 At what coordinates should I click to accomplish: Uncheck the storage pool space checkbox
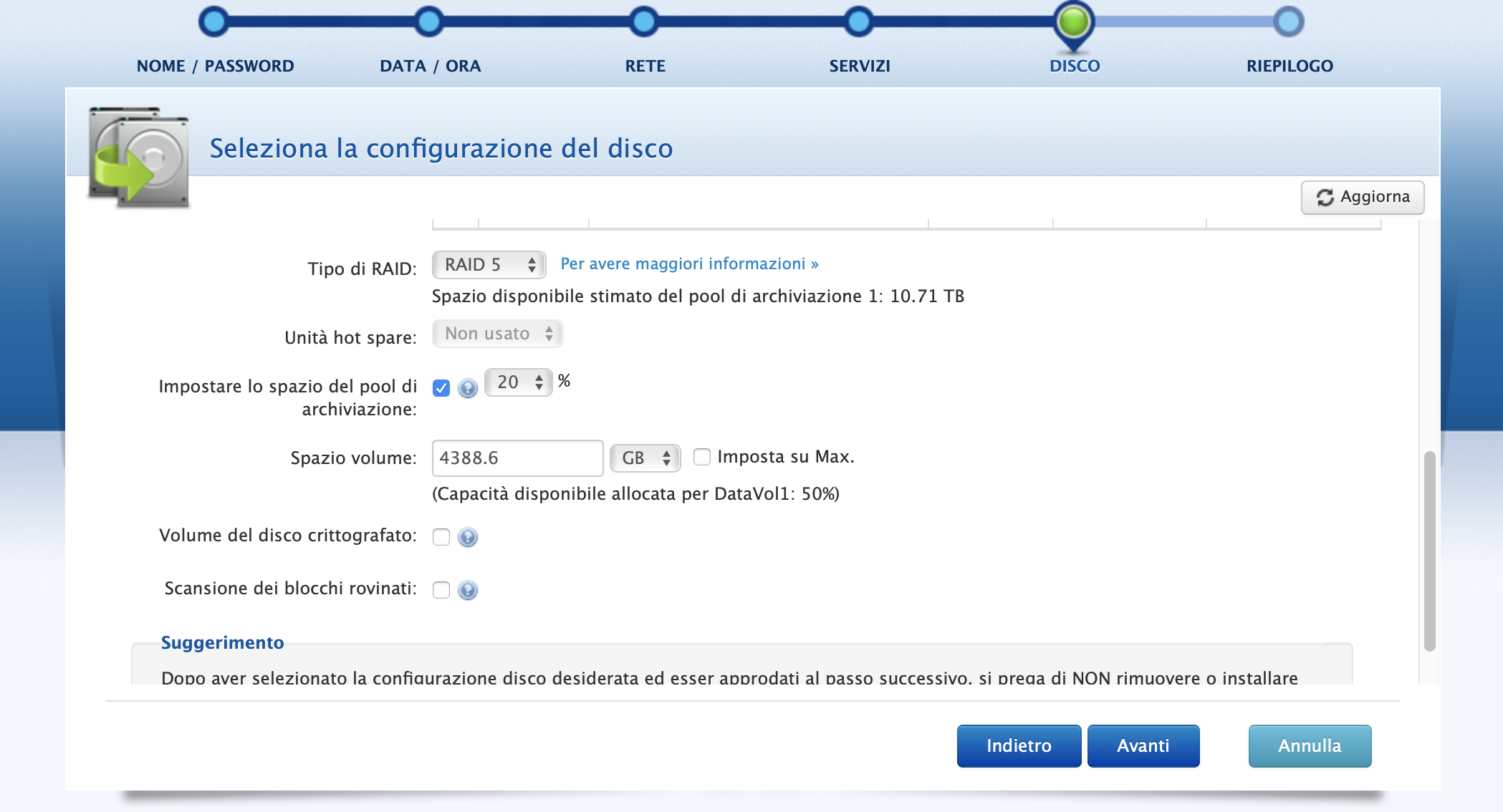pos(441,388)
